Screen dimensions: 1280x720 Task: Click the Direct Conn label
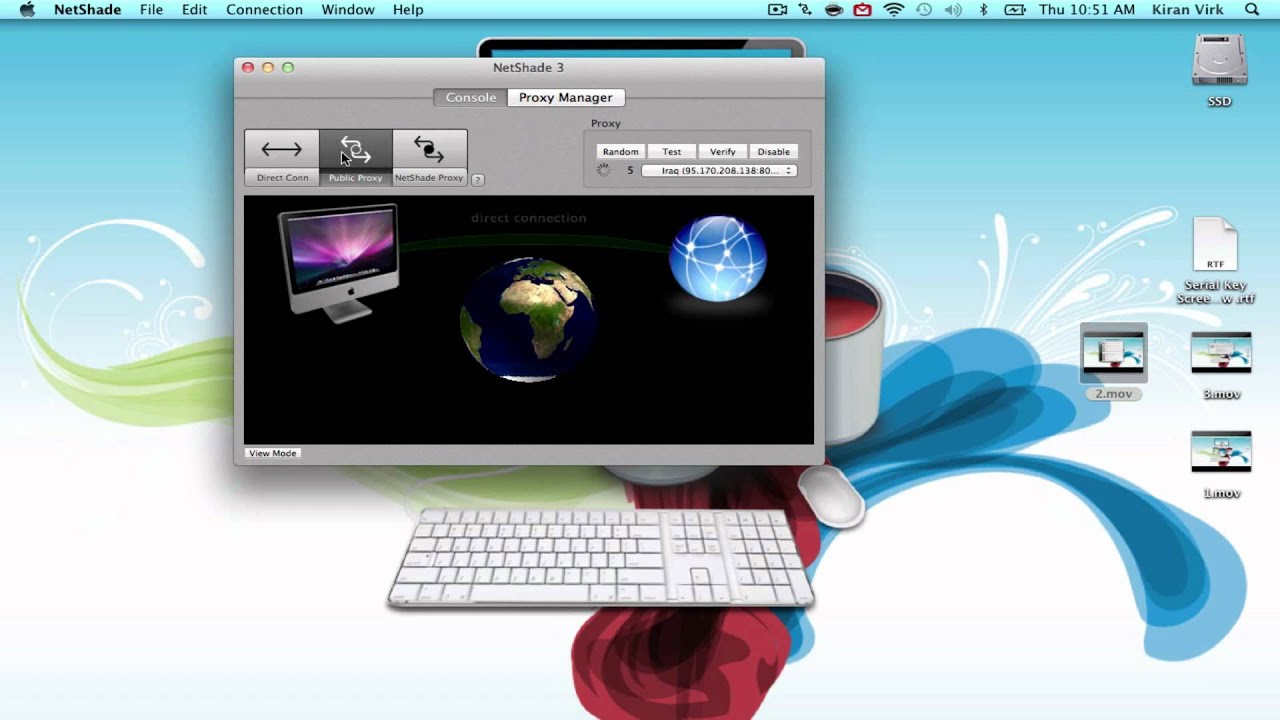coord(282,178)
